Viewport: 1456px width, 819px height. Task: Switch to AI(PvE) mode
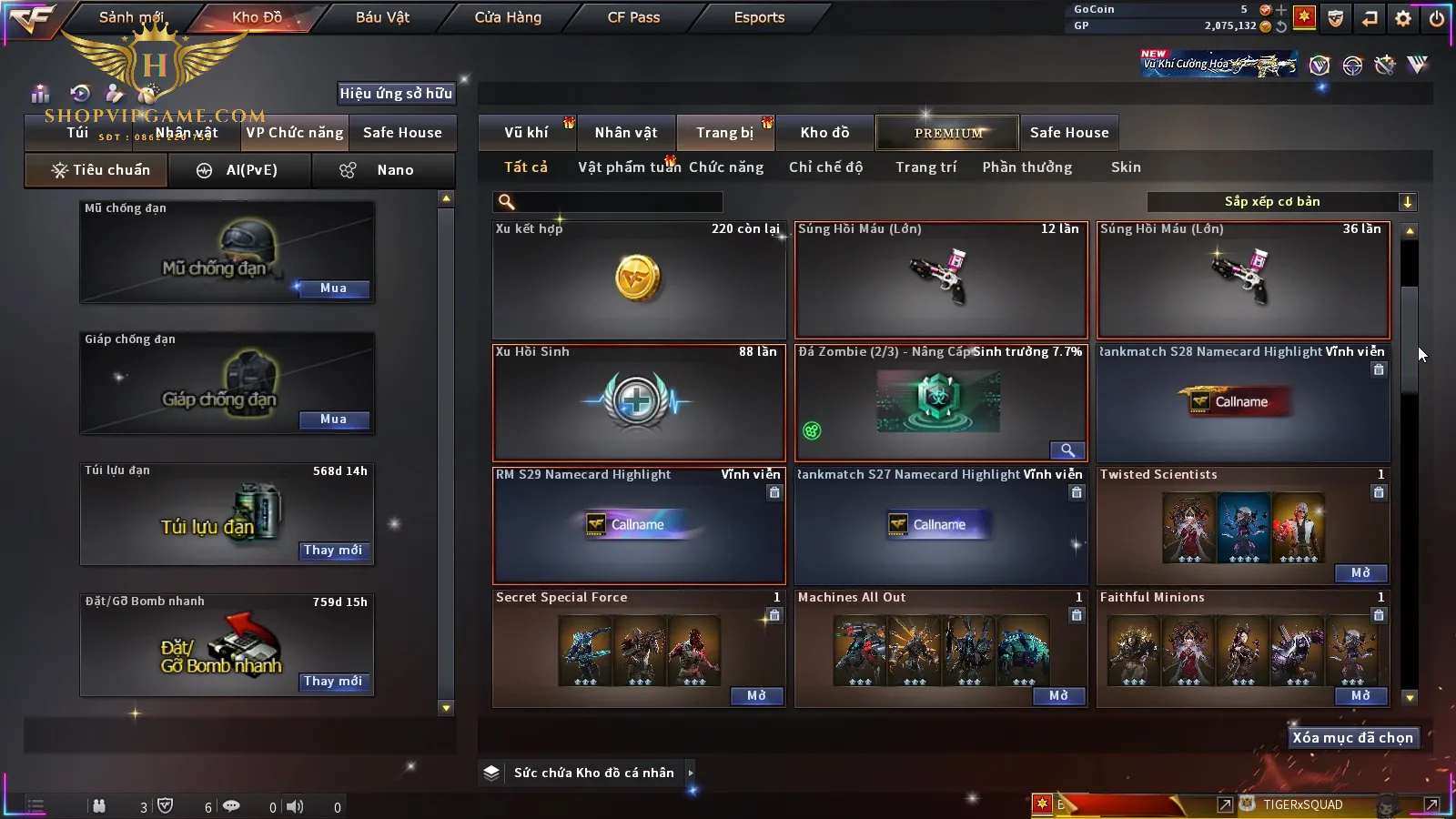tap(239, 170)
